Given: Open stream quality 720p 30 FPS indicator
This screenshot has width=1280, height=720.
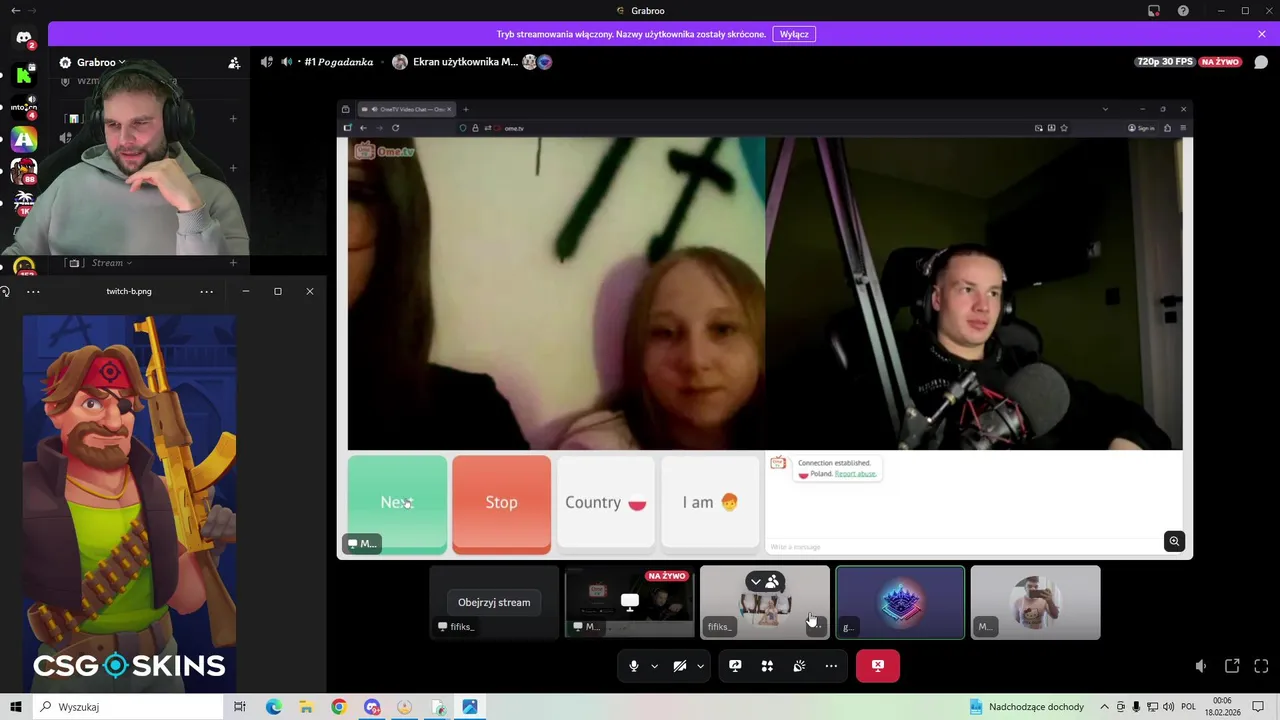Looking at the screenshot, I should (x=1165, y=62).
